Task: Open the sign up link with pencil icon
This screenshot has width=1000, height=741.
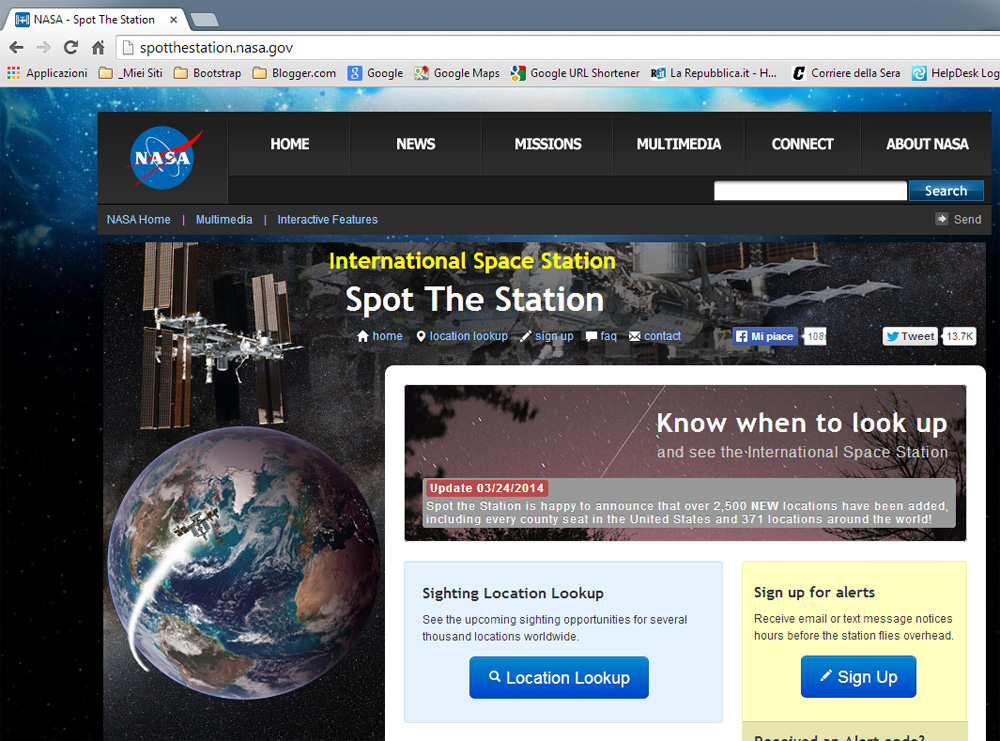Action: click(x=547, y=336)
